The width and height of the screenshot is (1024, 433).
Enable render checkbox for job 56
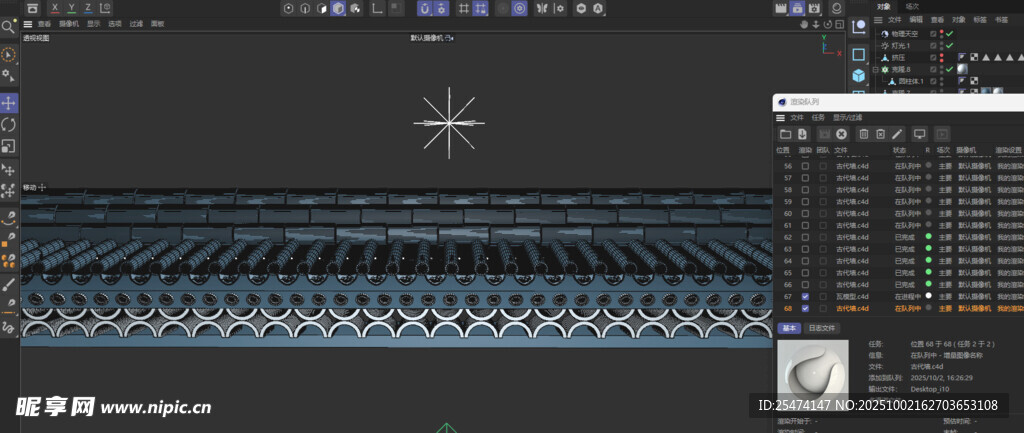point(805,165)
